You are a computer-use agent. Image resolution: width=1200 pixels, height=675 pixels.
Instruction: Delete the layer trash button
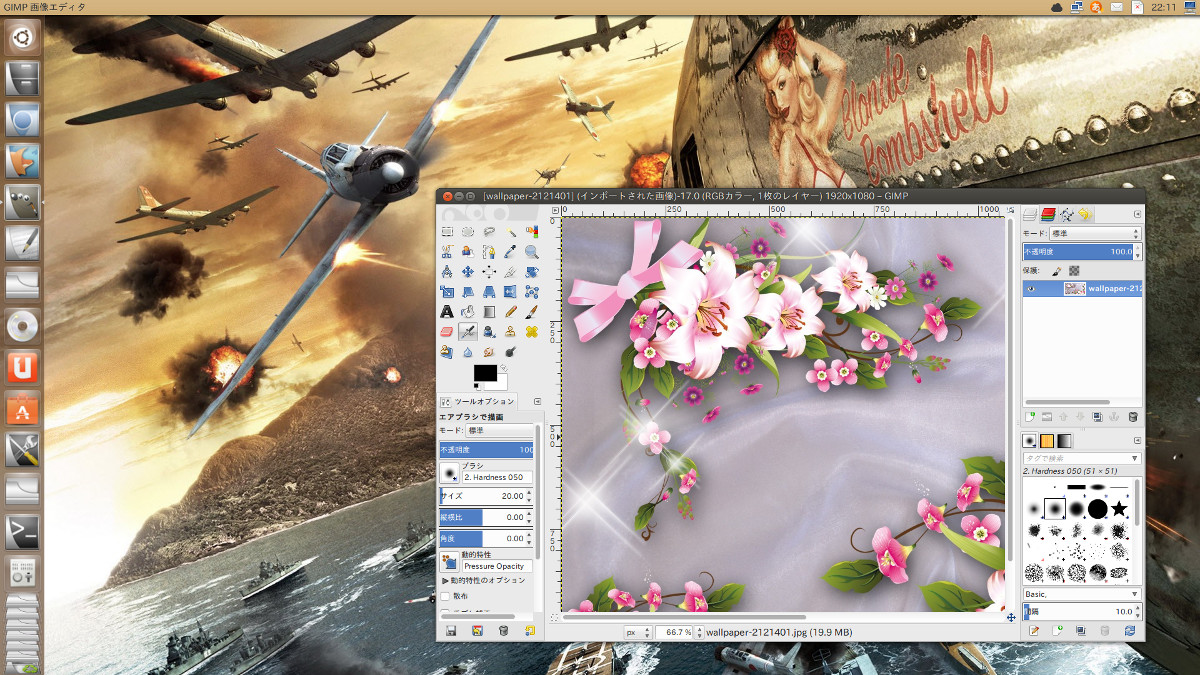[x=1133, y=416]
